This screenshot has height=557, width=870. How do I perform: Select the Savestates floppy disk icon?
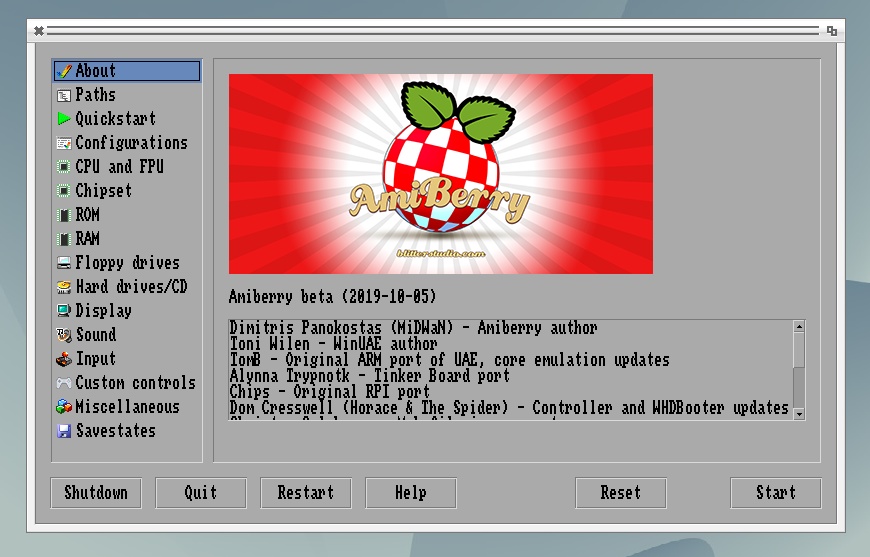pos(64,431)
